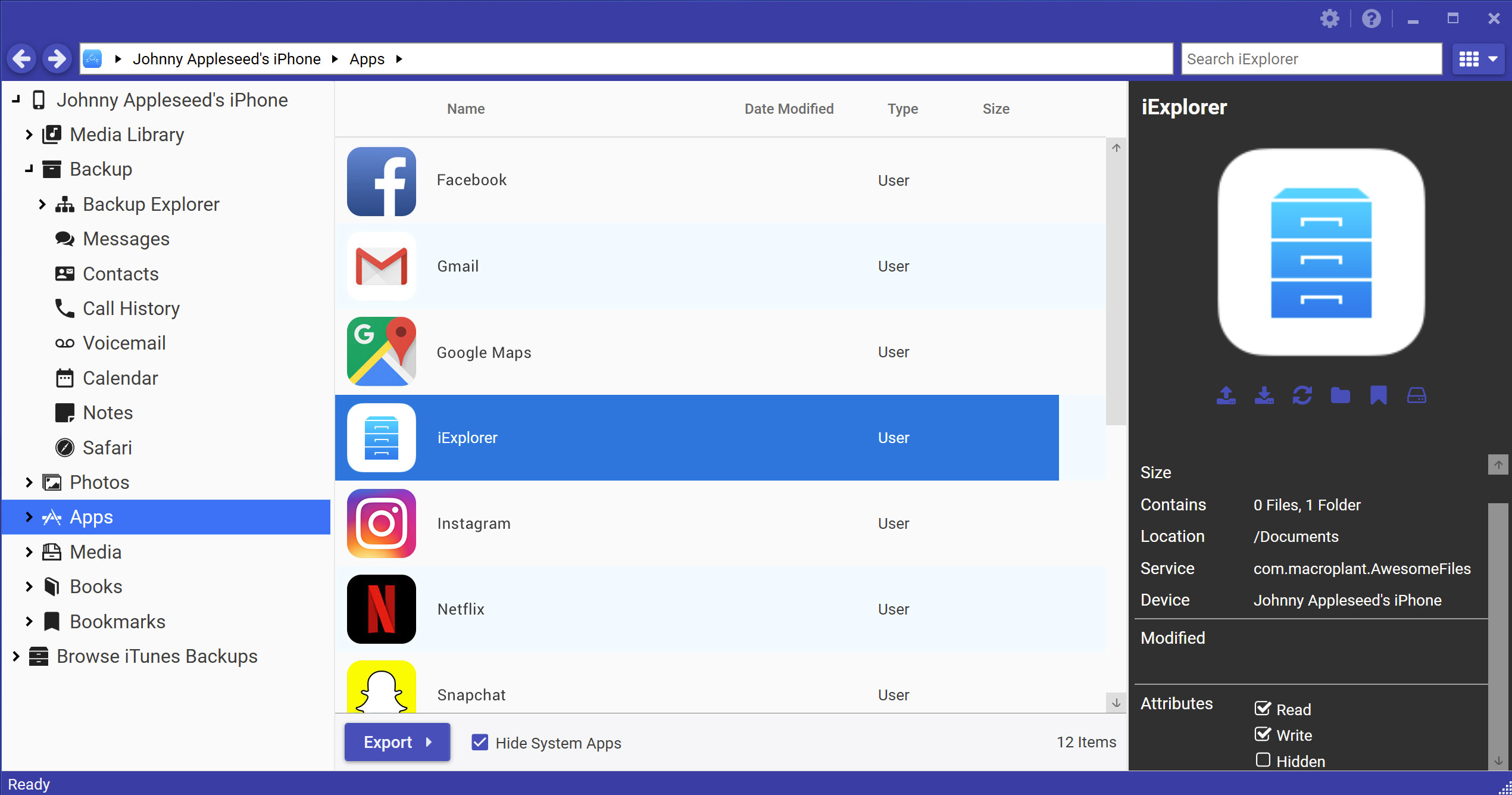Toggle the Hide System Apps checkbox
The image size is (1512, 795).
coord(480,742)
